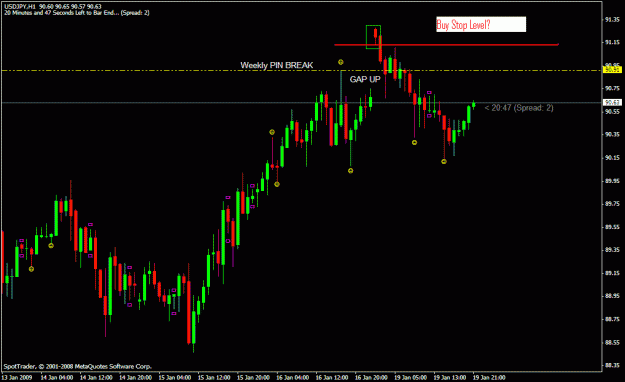
Task: Click the 91.15 price axis value
Action: coord(612,42)
